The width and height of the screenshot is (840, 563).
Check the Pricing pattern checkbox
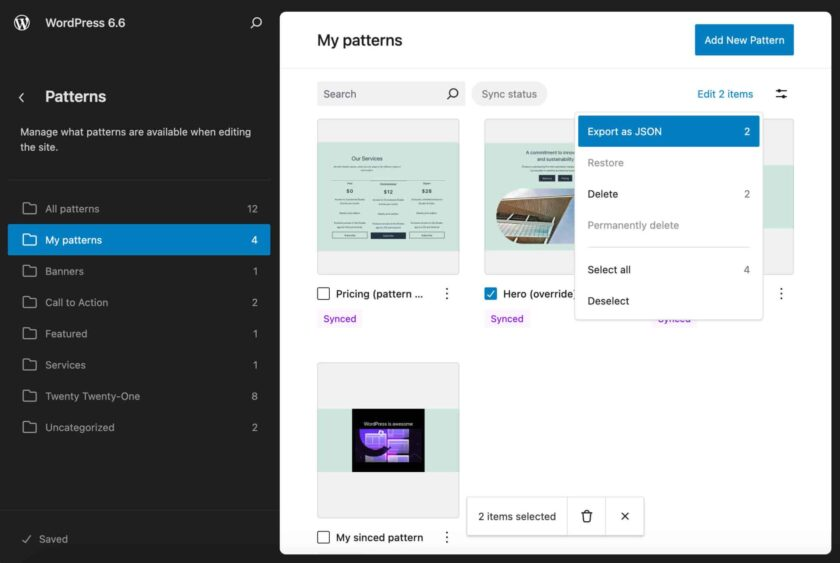(323, 294)
